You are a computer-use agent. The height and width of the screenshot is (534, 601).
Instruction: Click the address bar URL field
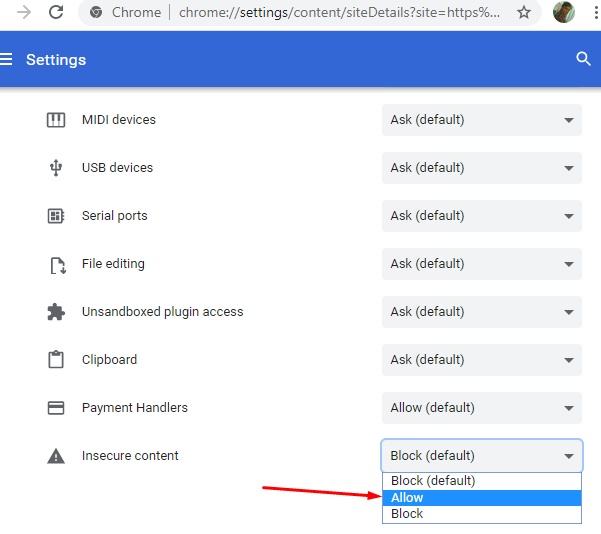pyautogui.click(x=339, y=13)
